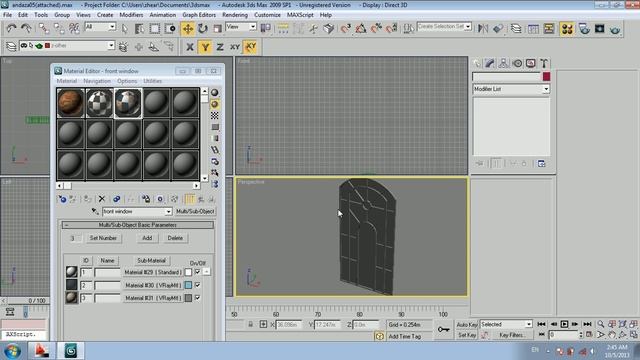Click the Undo arrow in main toolbar

(x=11, y=28)
